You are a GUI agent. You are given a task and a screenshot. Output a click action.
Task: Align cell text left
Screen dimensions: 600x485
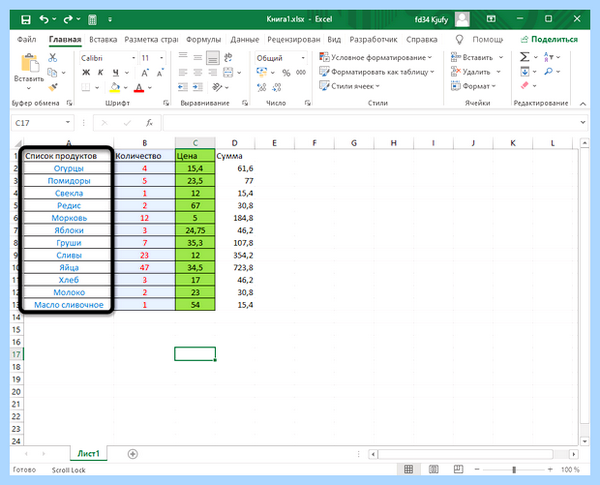(x=183, y=72)
